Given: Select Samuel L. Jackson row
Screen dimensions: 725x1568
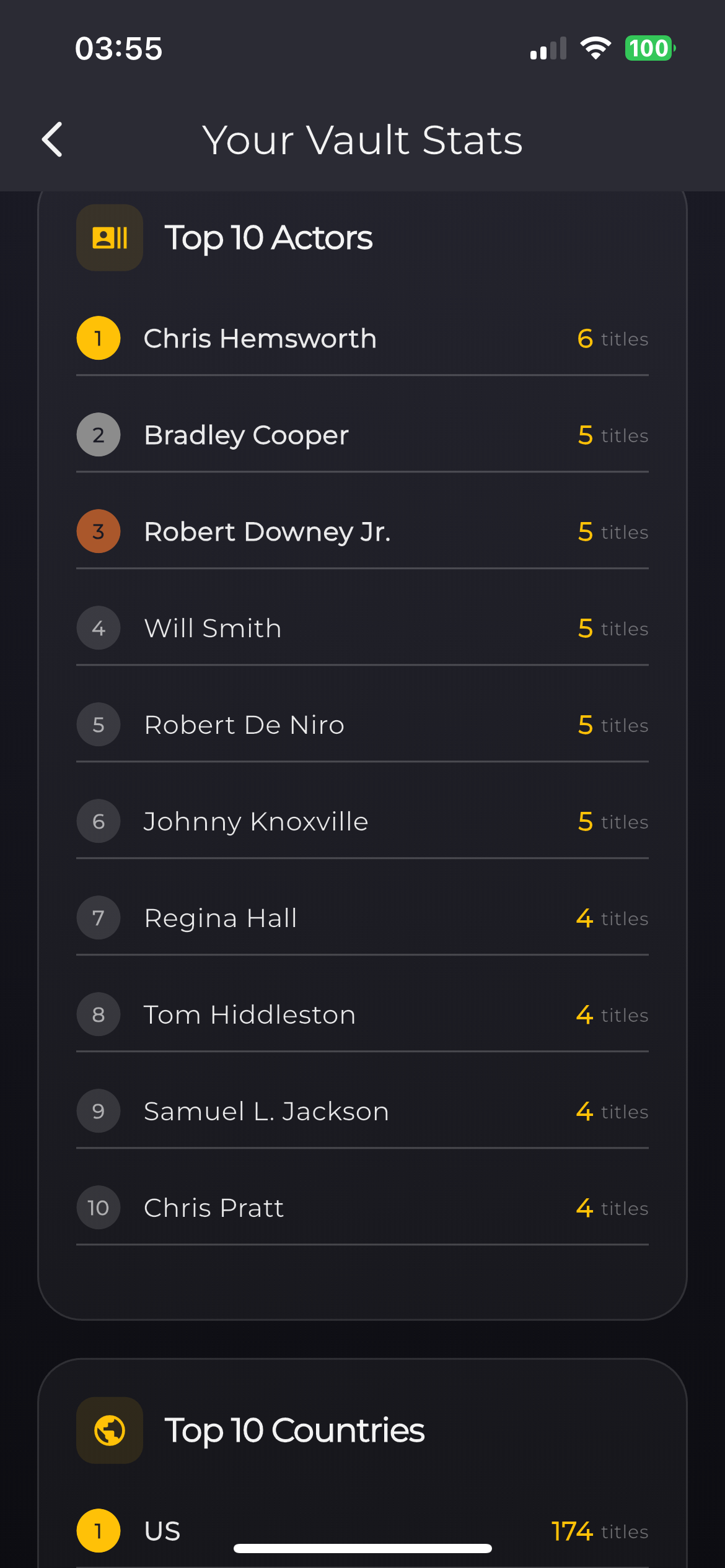Looking at the screenshot, I should click(266, 1112).
